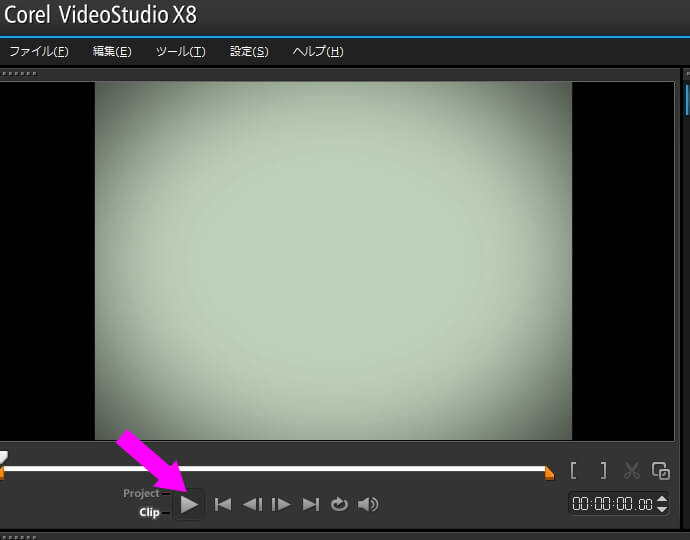690x540 pixels.
Task: Switch preview to Project mode
Action: 141,493
